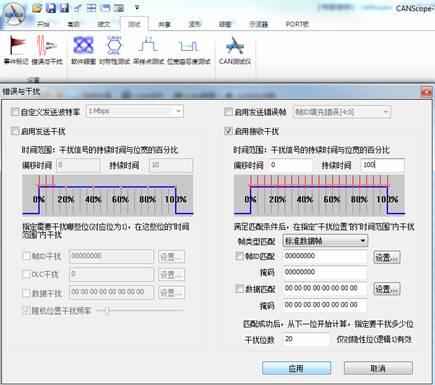Toggle the 随机位置干扰频率 checkbox

(26, 311)
